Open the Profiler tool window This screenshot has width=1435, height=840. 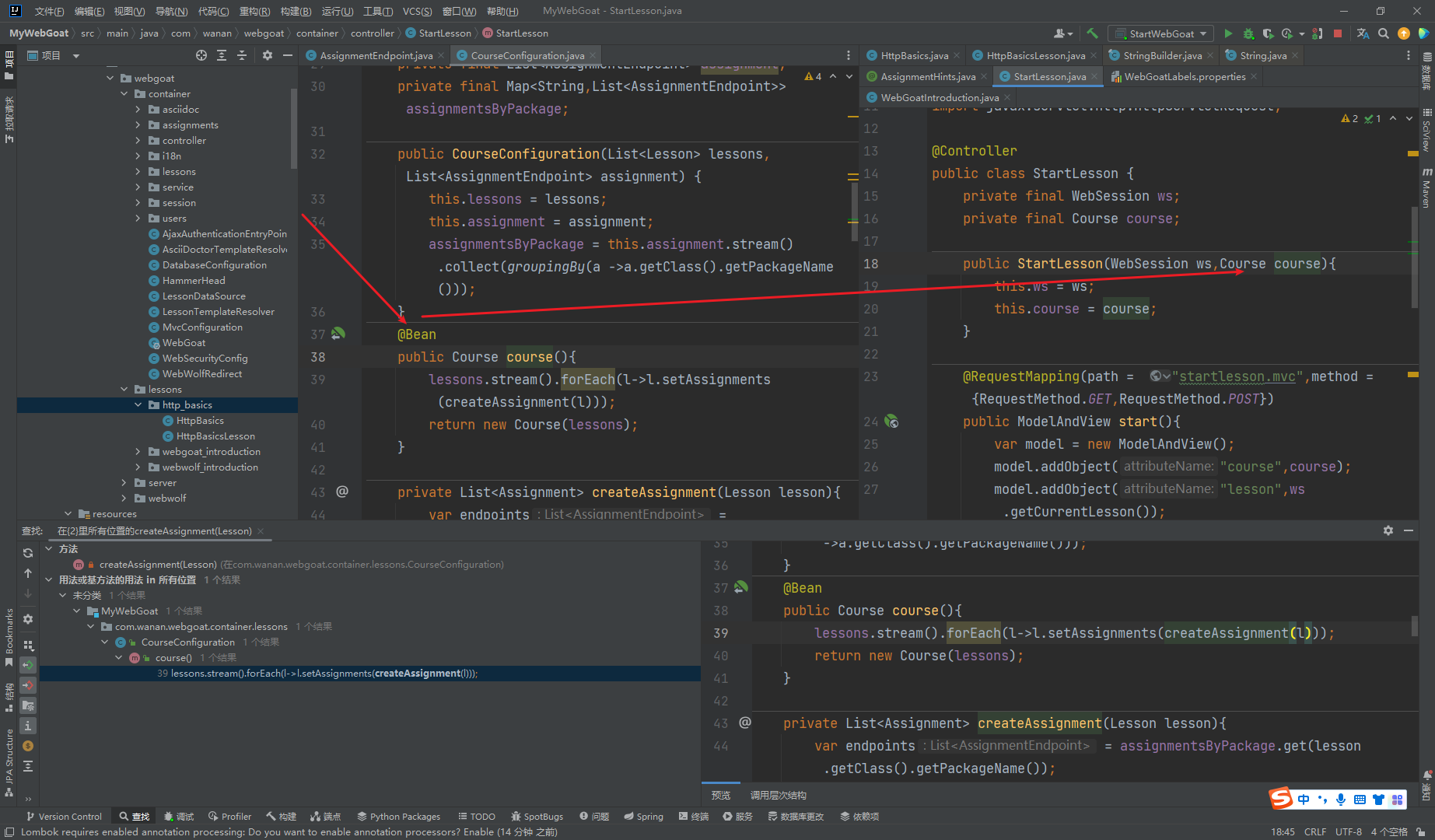click(x=230, y=817)
